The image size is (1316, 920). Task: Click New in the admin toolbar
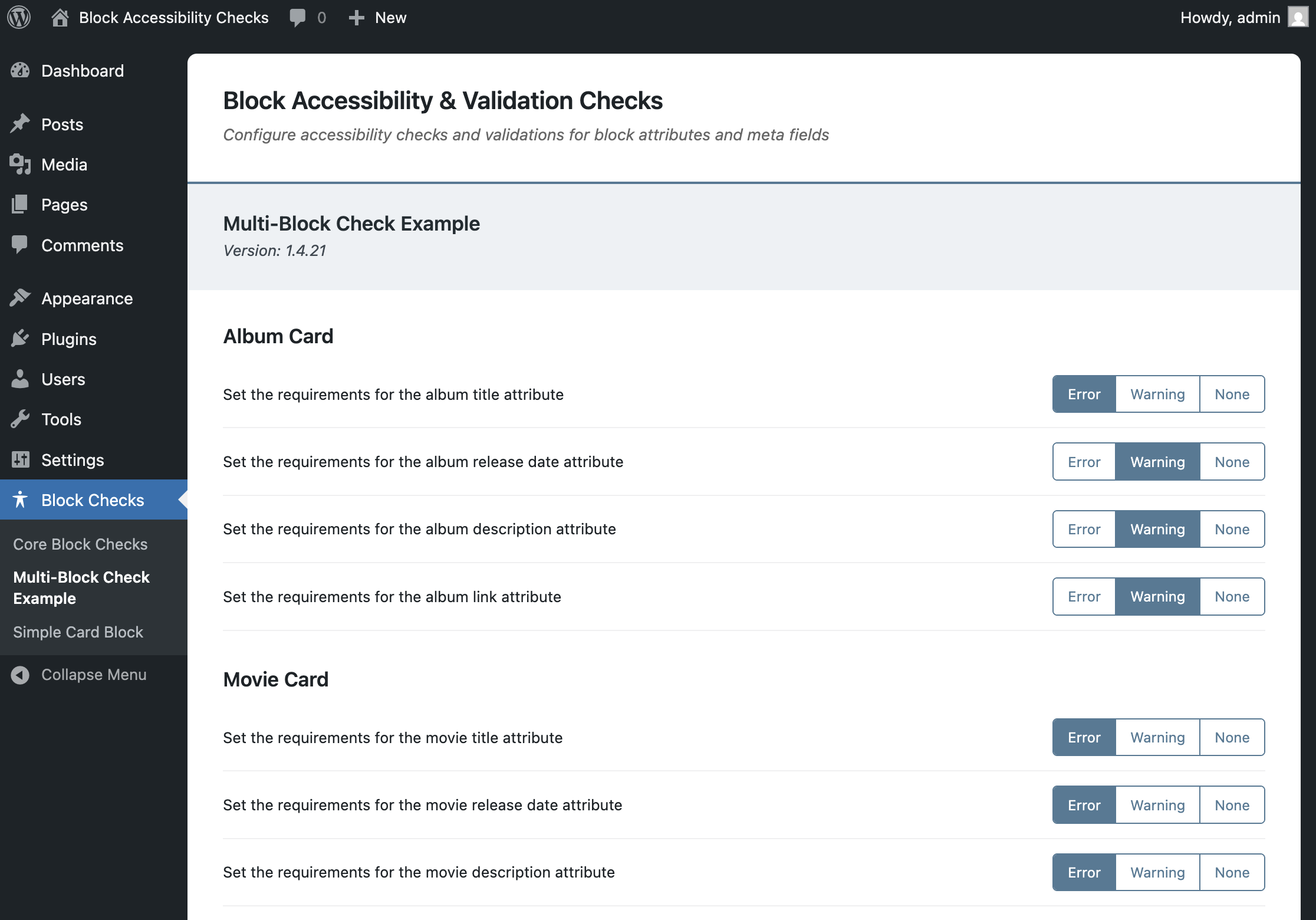377,17
